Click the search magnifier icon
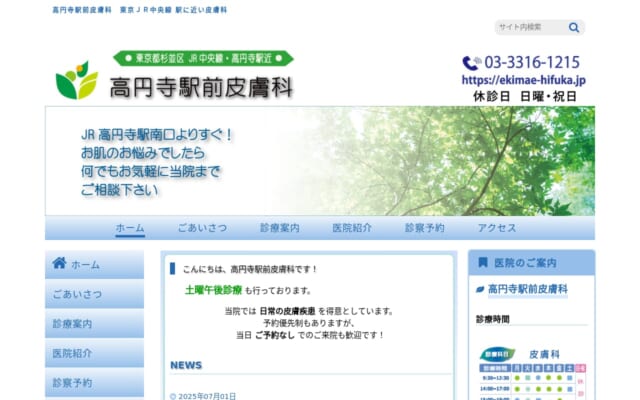Screen dimensions: 640x400 pyautogui.click(x=573, y=27)
